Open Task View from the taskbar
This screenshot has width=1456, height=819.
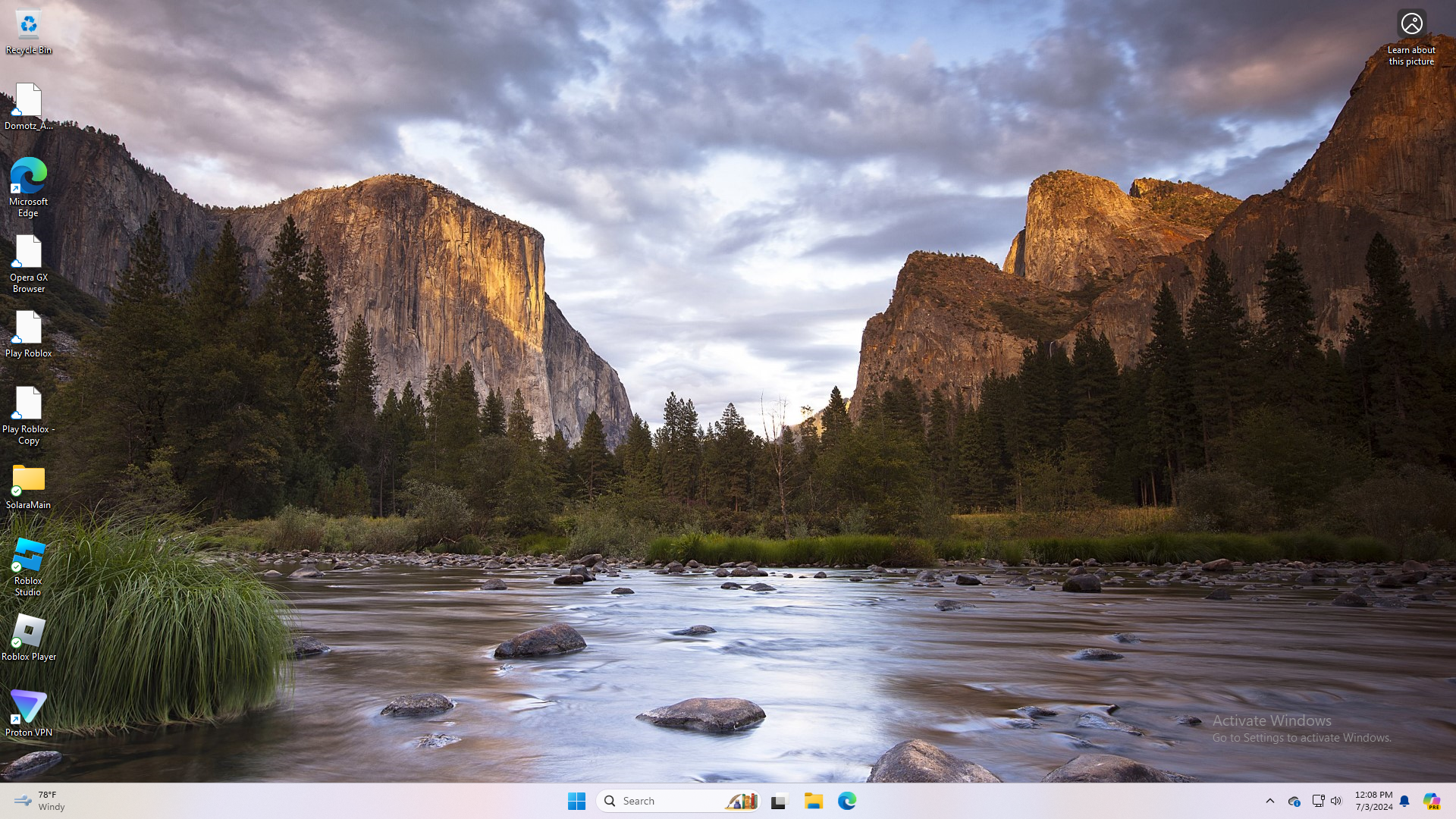pos(779,801)
